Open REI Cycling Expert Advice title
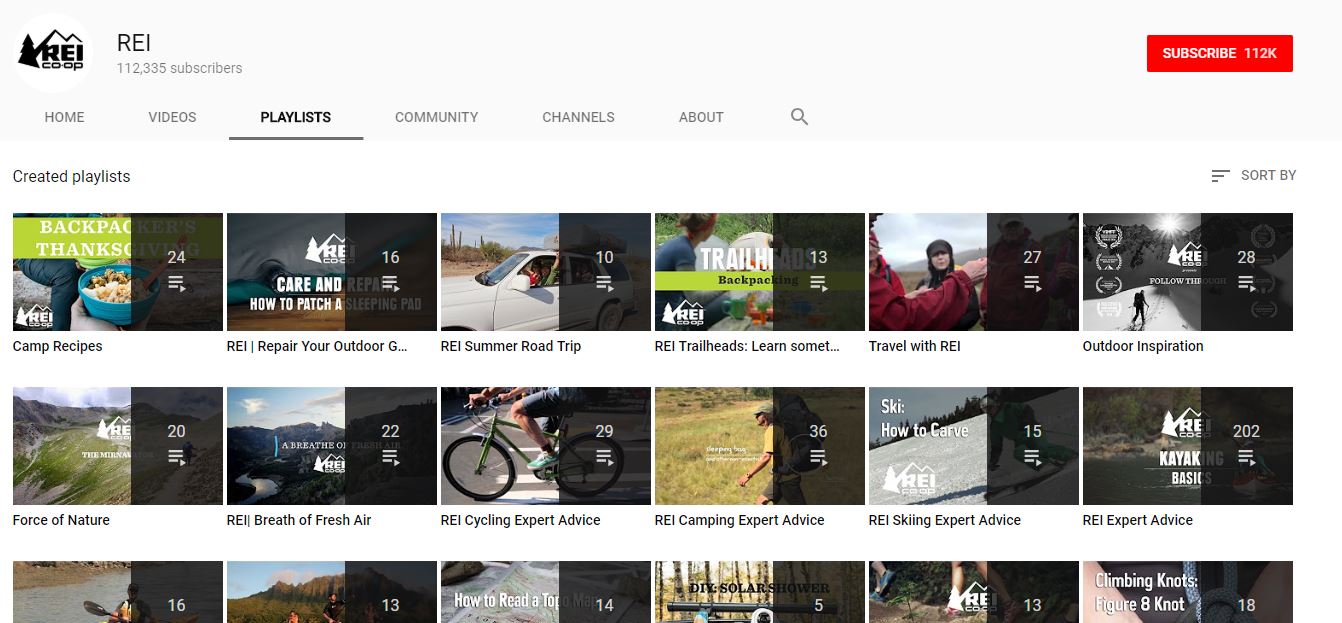This screenshot has height=623, width=1342. [520, 520]
